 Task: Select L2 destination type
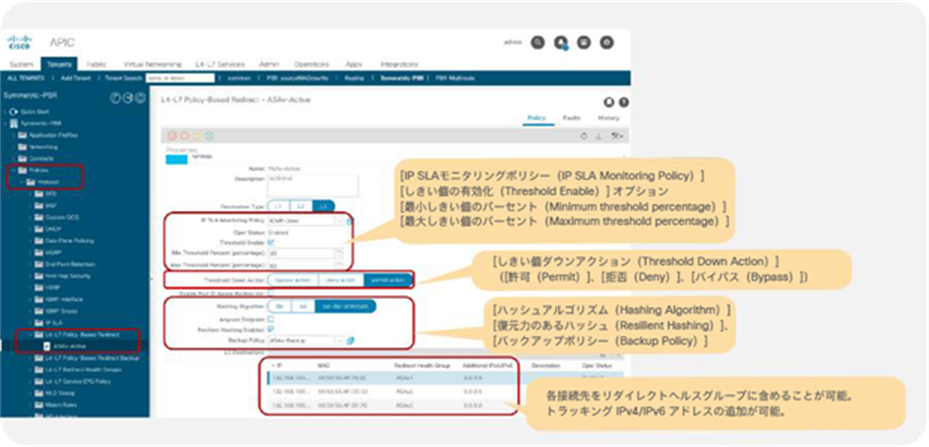click(x=301, y=206)
